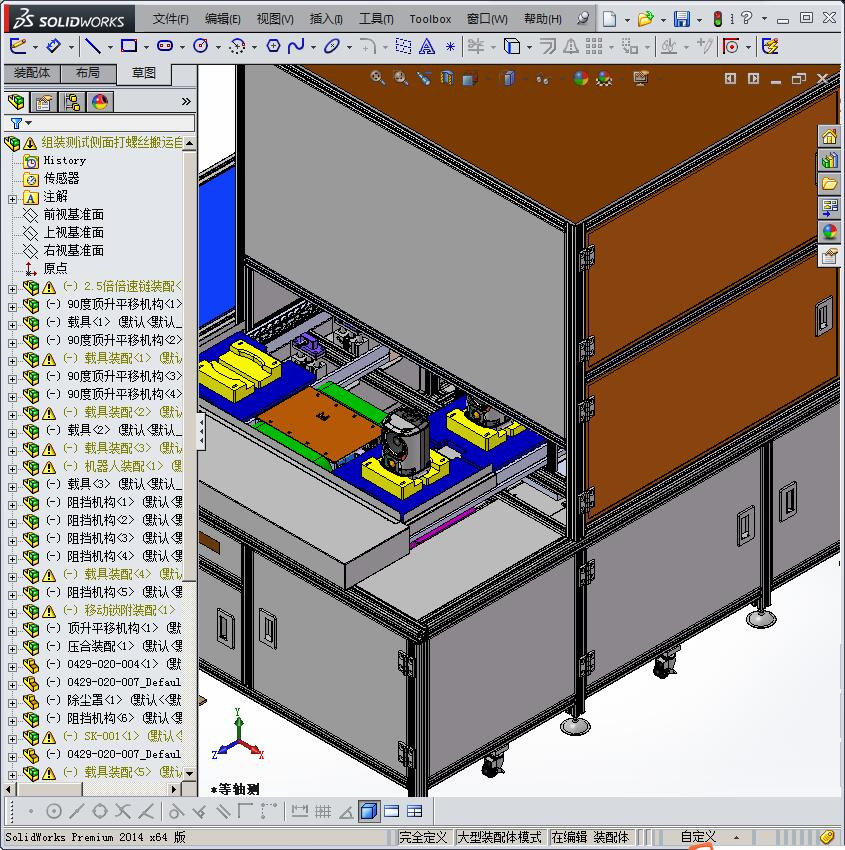The width and height of the screenshot is (845, 850).
Task: Select the Line sketch tool
Action: click(93, 47)
